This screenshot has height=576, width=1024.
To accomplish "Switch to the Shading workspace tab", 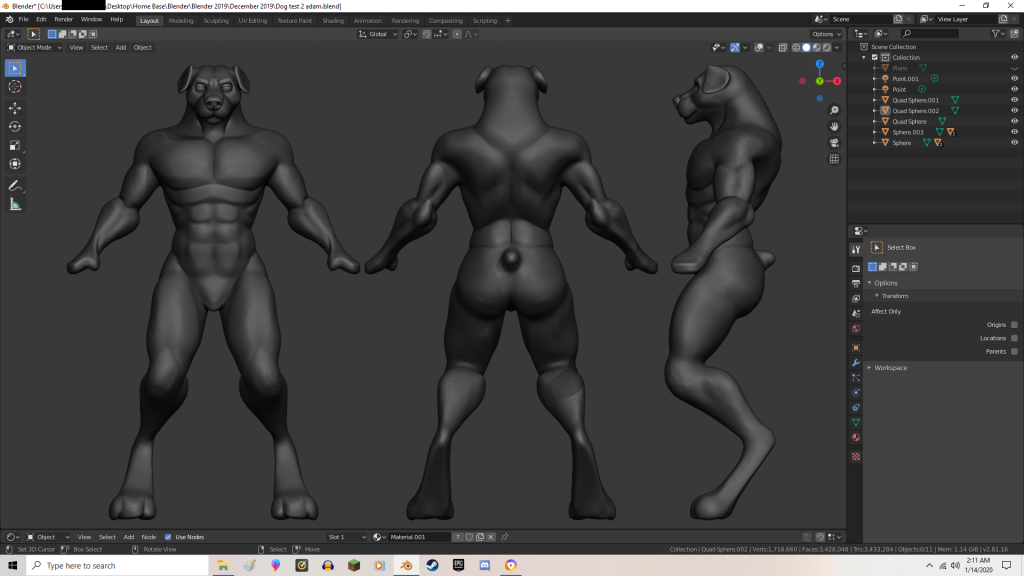I will point(332,21).
